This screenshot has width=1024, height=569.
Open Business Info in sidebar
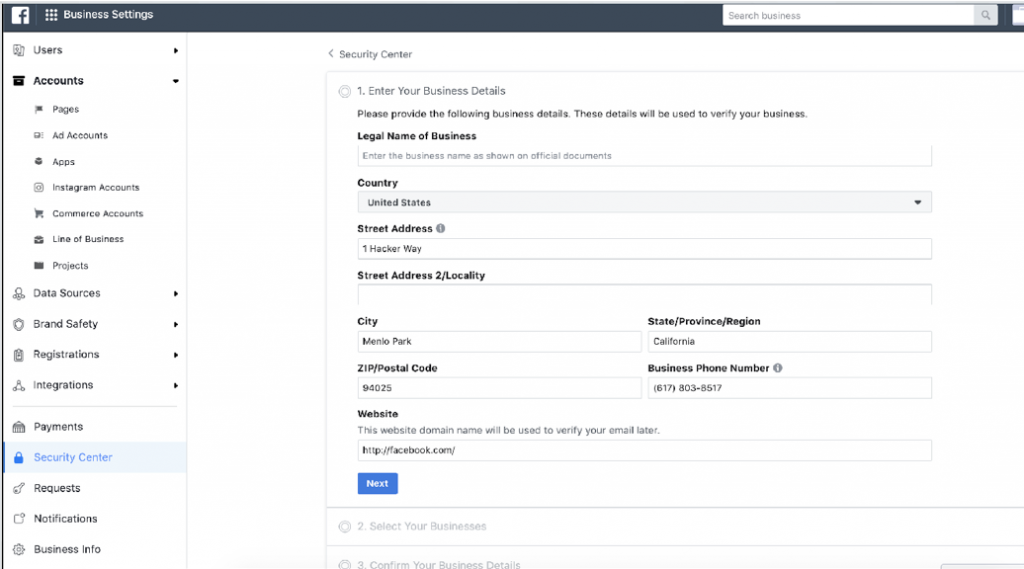pos(67,549)
